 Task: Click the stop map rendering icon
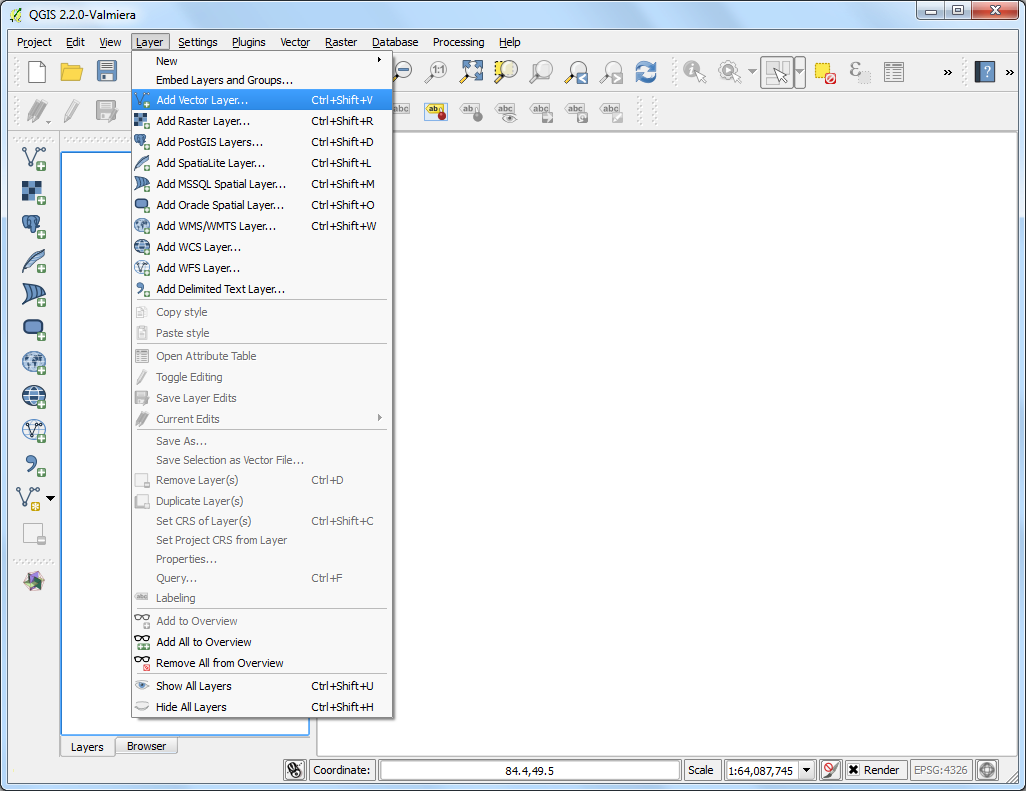[830, 770]
